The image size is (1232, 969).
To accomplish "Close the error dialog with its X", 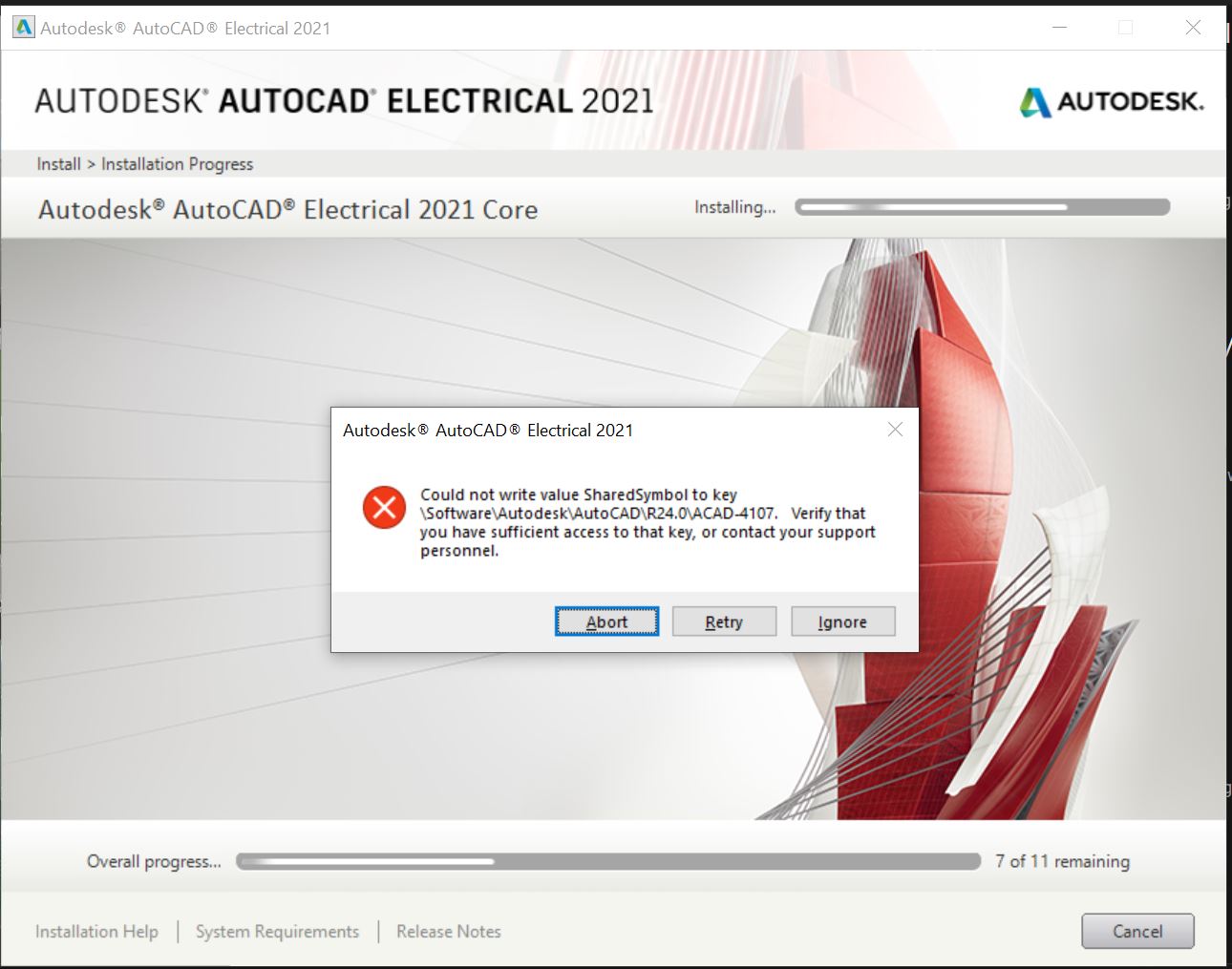I will coord(895,429).
